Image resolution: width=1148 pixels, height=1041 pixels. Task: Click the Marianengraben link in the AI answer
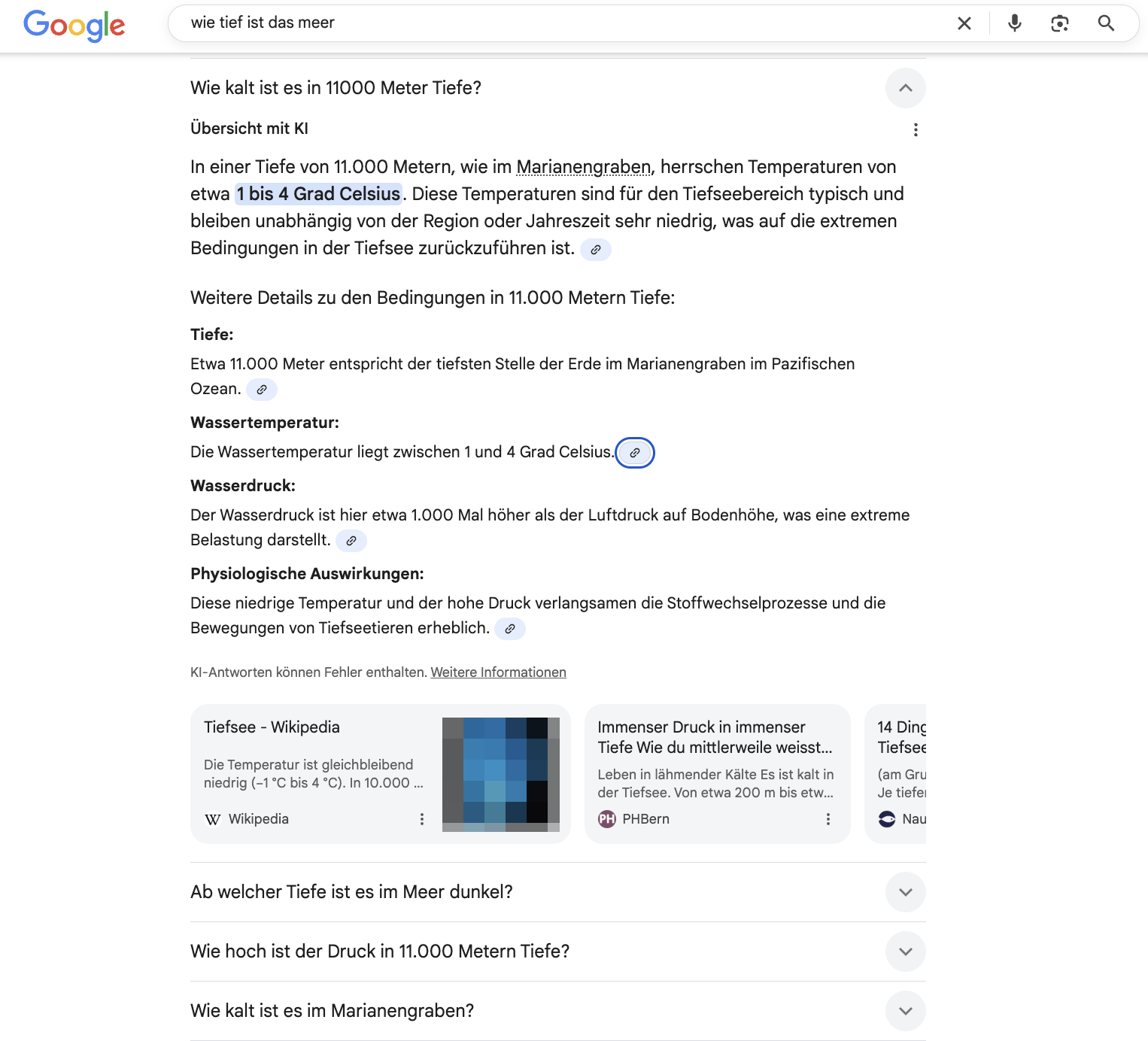pyautogui.click(x=584, y=167)
